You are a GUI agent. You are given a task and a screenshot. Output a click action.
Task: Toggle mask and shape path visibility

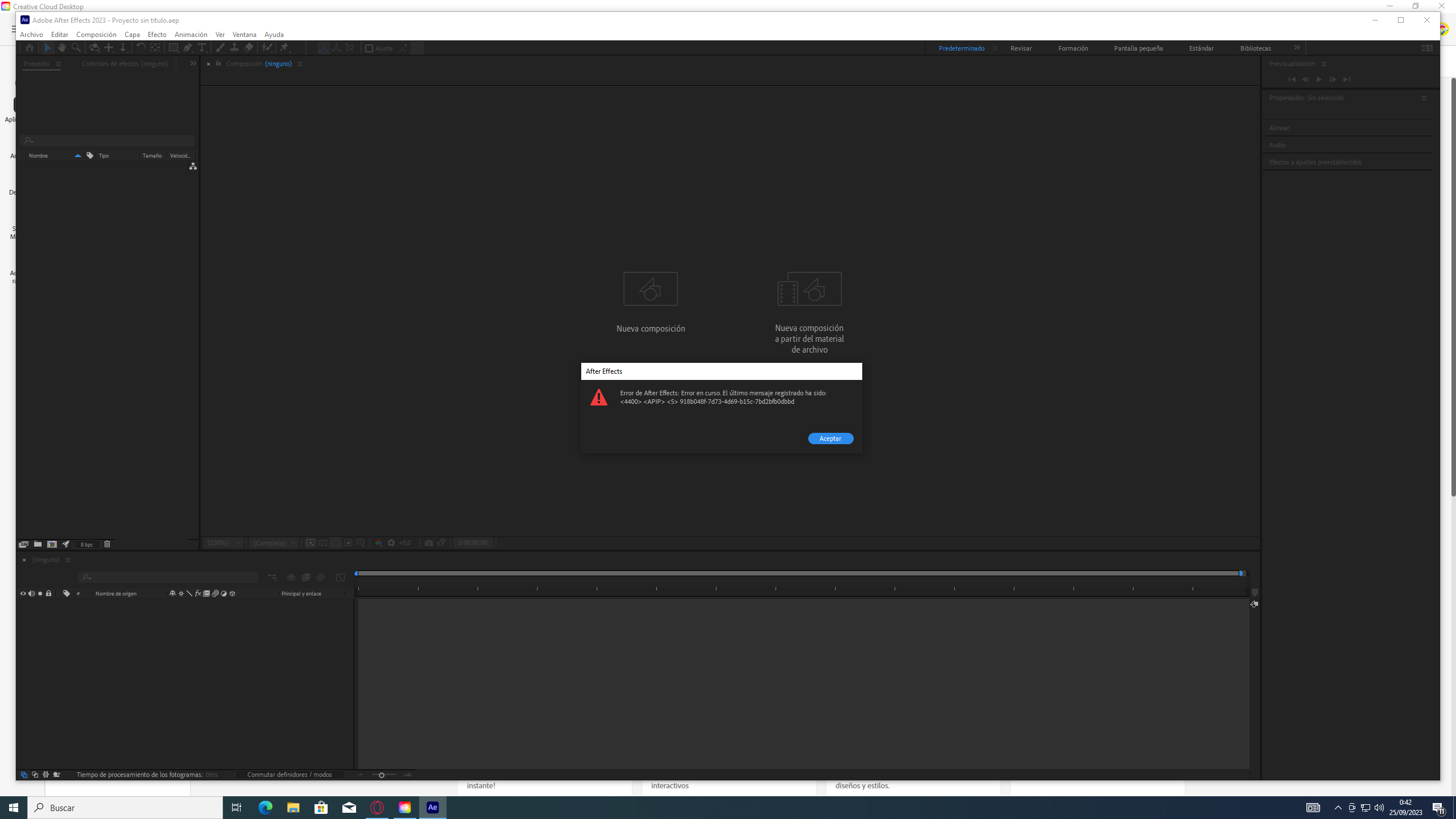point(336,543)
